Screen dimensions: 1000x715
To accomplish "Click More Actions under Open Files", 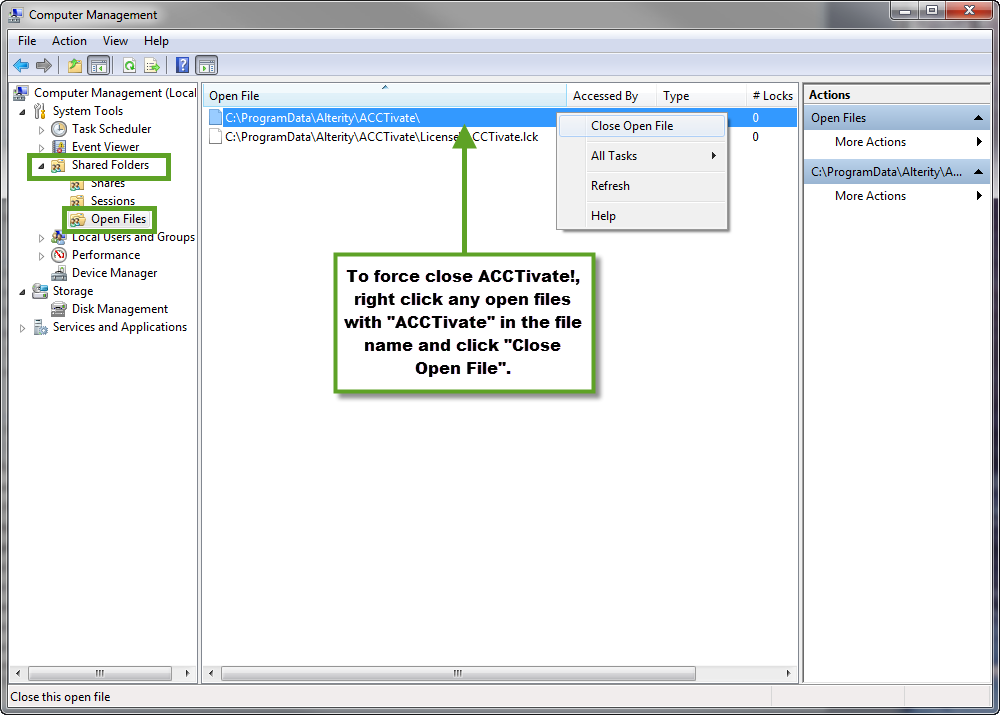I will [896, 142].
